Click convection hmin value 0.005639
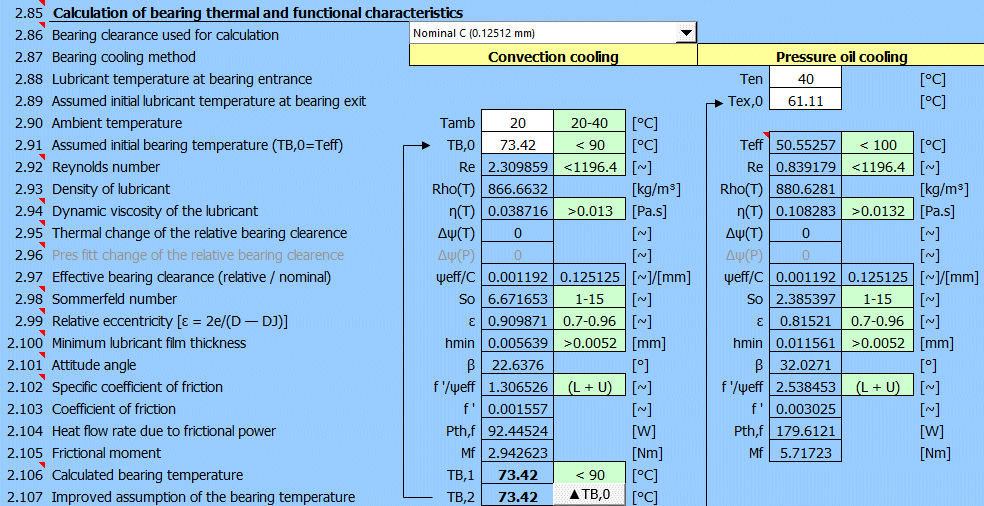The height and width of the screenshot is (506, 984). (x=517, y=343)
